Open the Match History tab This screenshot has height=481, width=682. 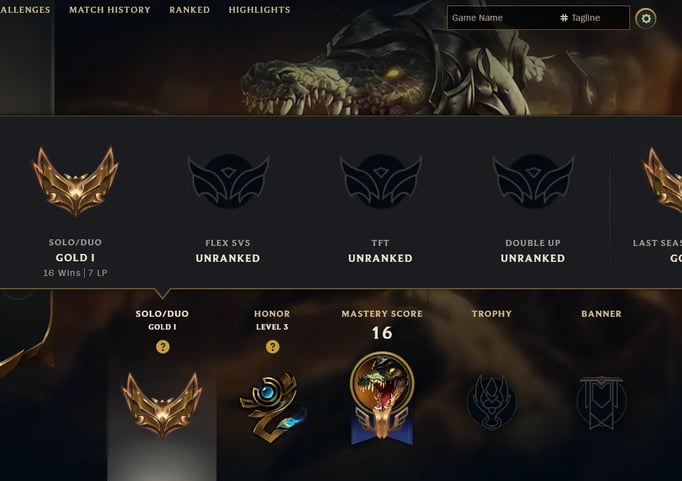[x=110, y=10]
